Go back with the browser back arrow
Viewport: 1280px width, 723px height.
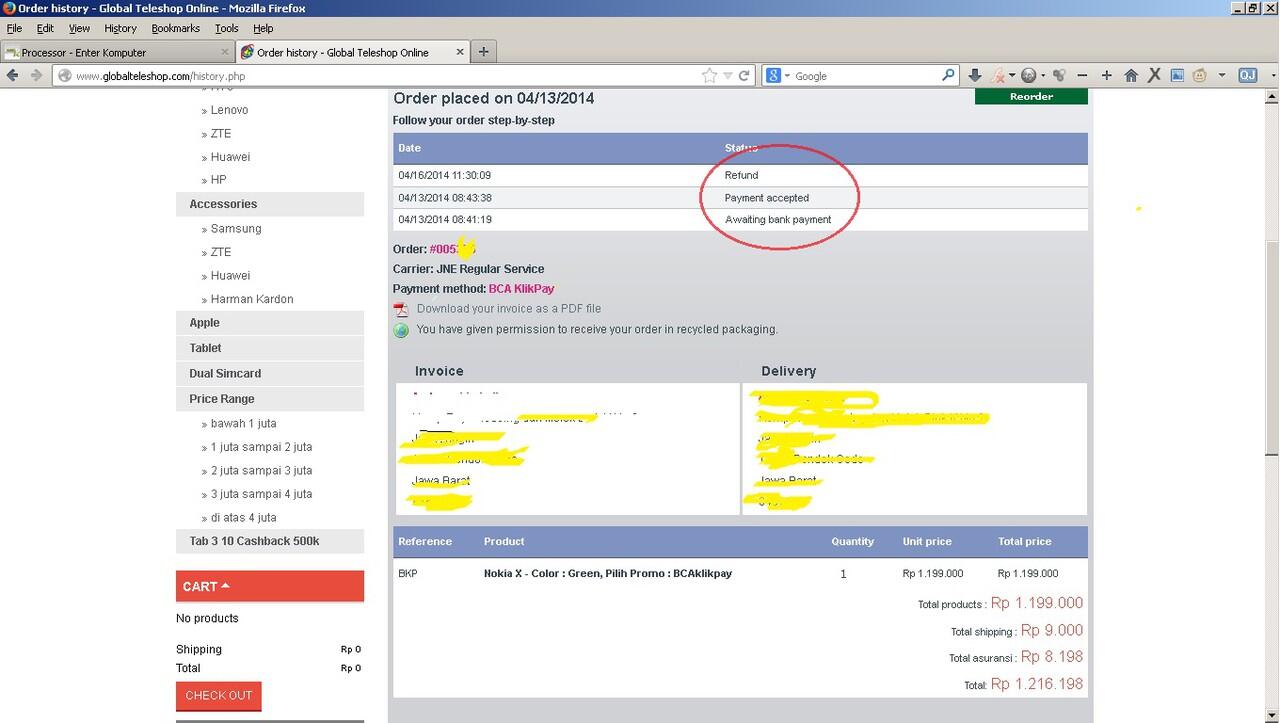[x=13, y=75]
